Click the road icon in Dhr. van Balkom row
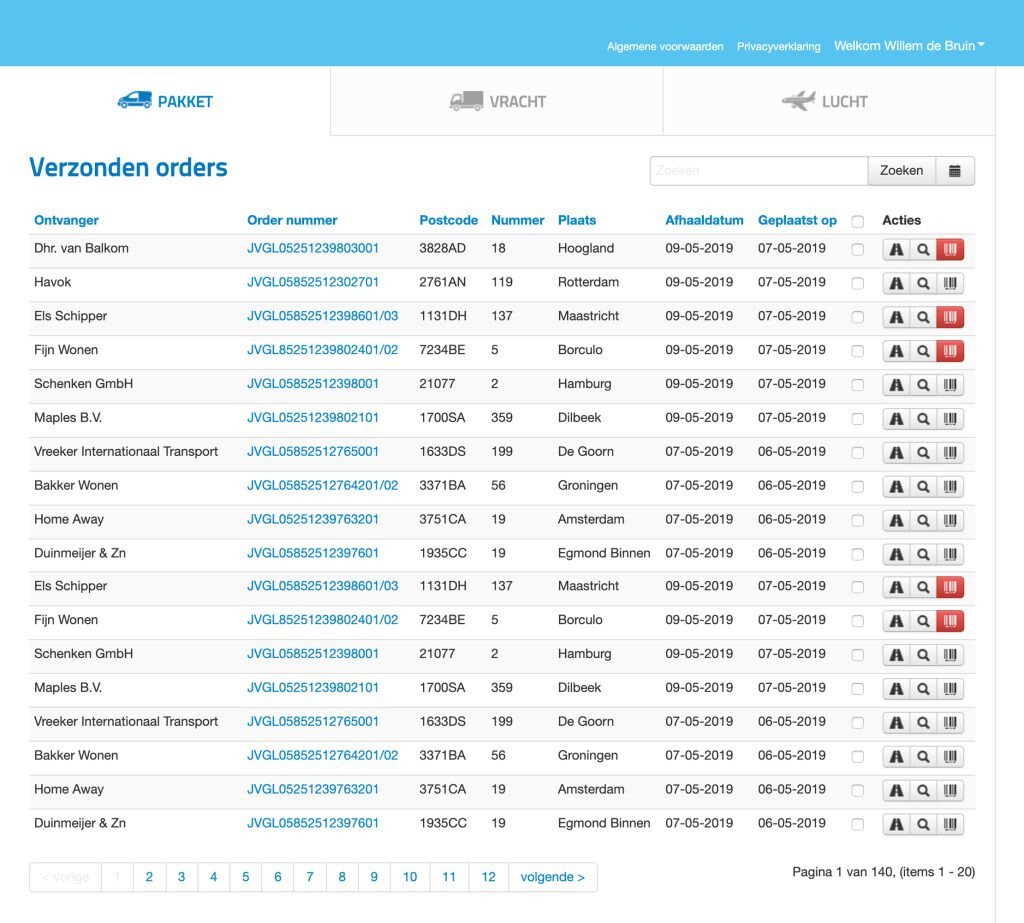Screen dimensions: 1024x923 896,250
